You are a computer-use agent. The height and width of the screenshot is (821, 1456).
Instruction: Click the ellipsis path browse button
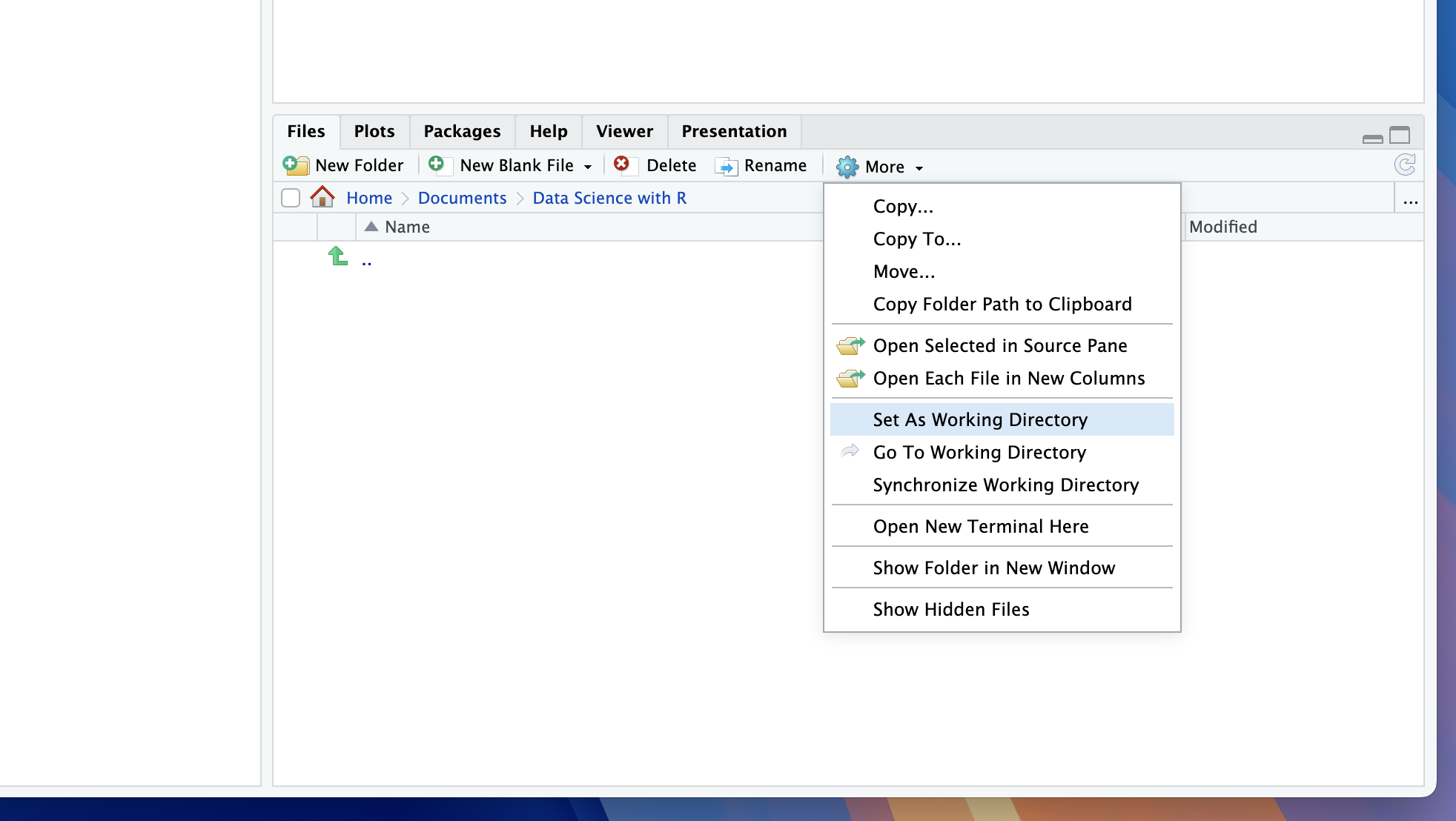pos(1410,199)
